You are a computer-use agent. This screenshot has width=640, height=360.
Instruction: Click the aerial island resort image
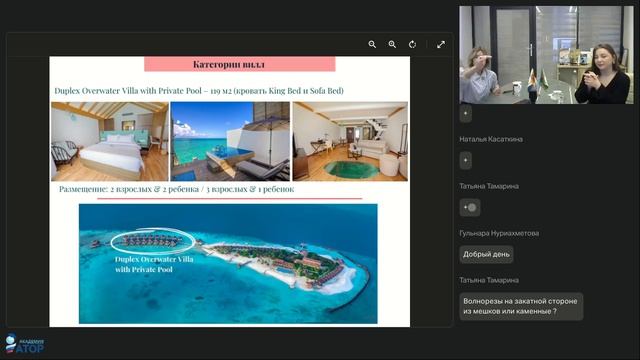(228, 264)
